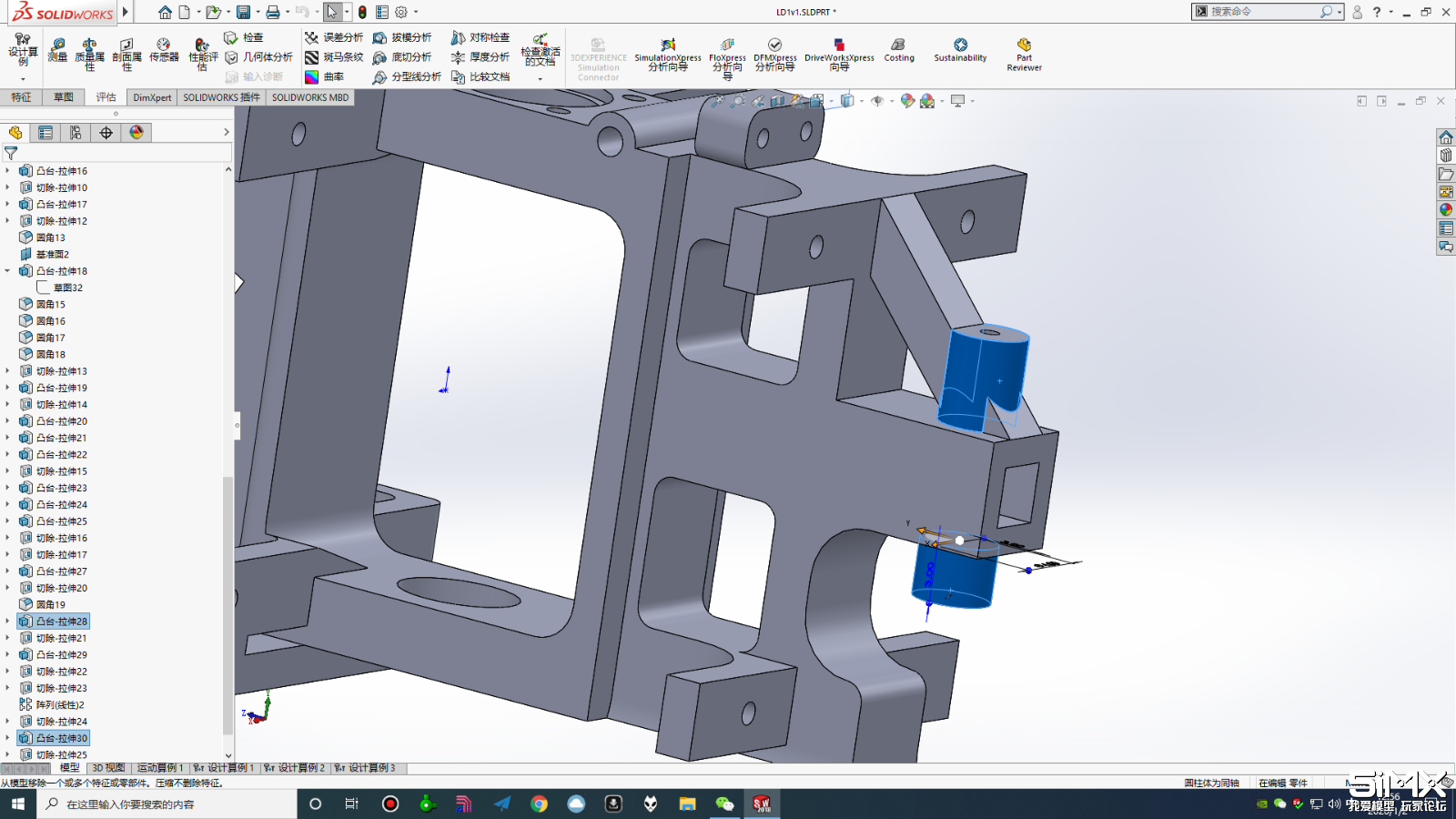Toggle 斑马条纹 zebra stripes display

coord(334,57)
